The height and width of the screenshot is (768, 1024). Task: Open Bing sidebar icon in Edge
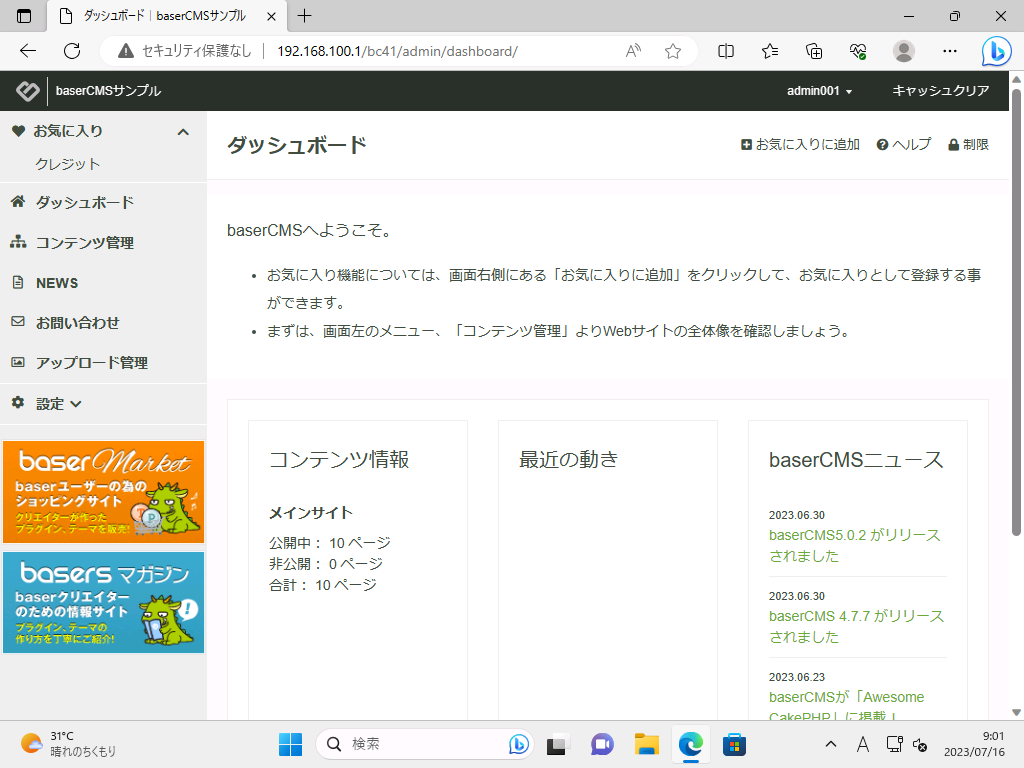995,51
